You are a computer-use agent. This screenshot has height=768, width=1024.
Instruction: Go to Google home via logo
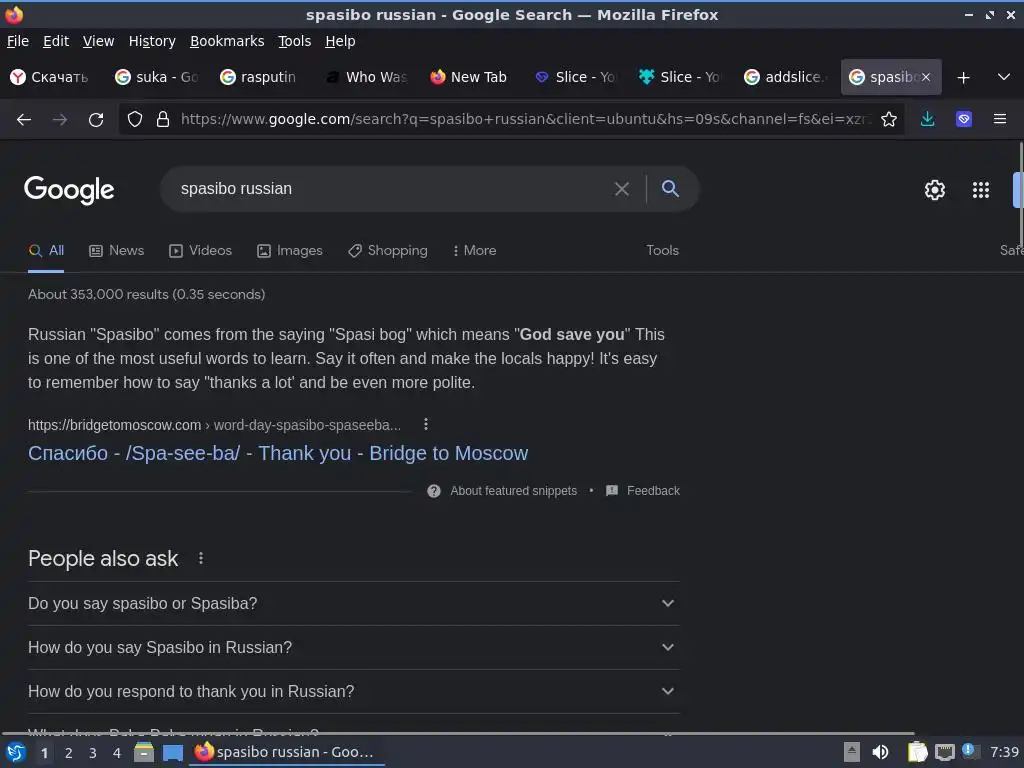click(69, 190)
